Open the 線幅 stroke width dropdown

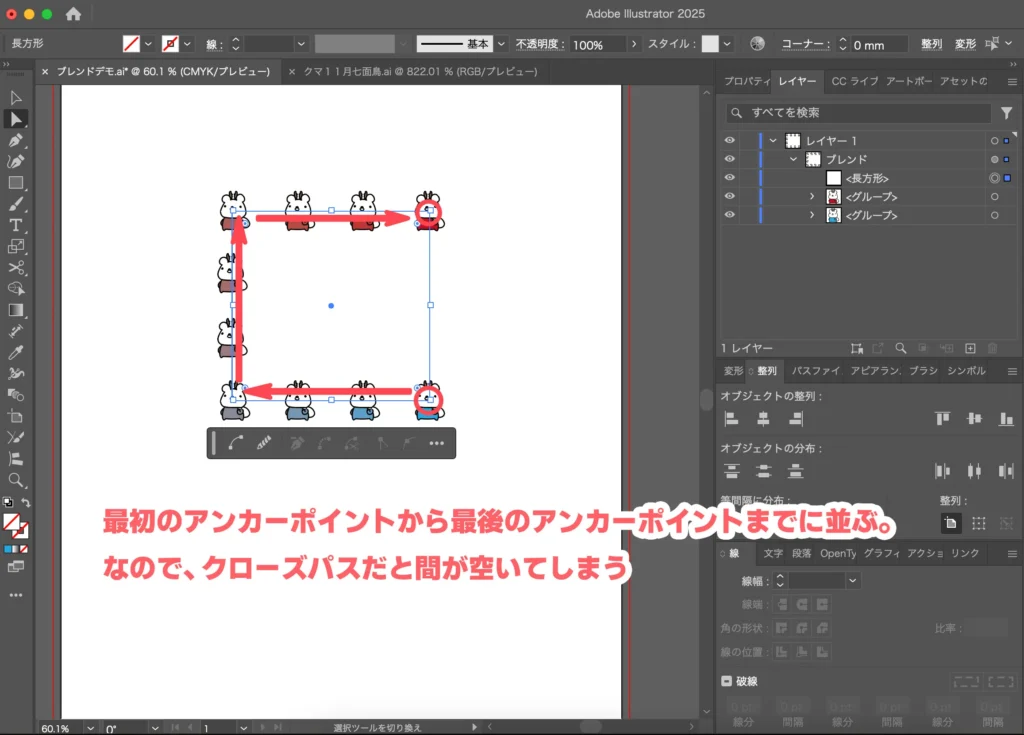[852, 580]
